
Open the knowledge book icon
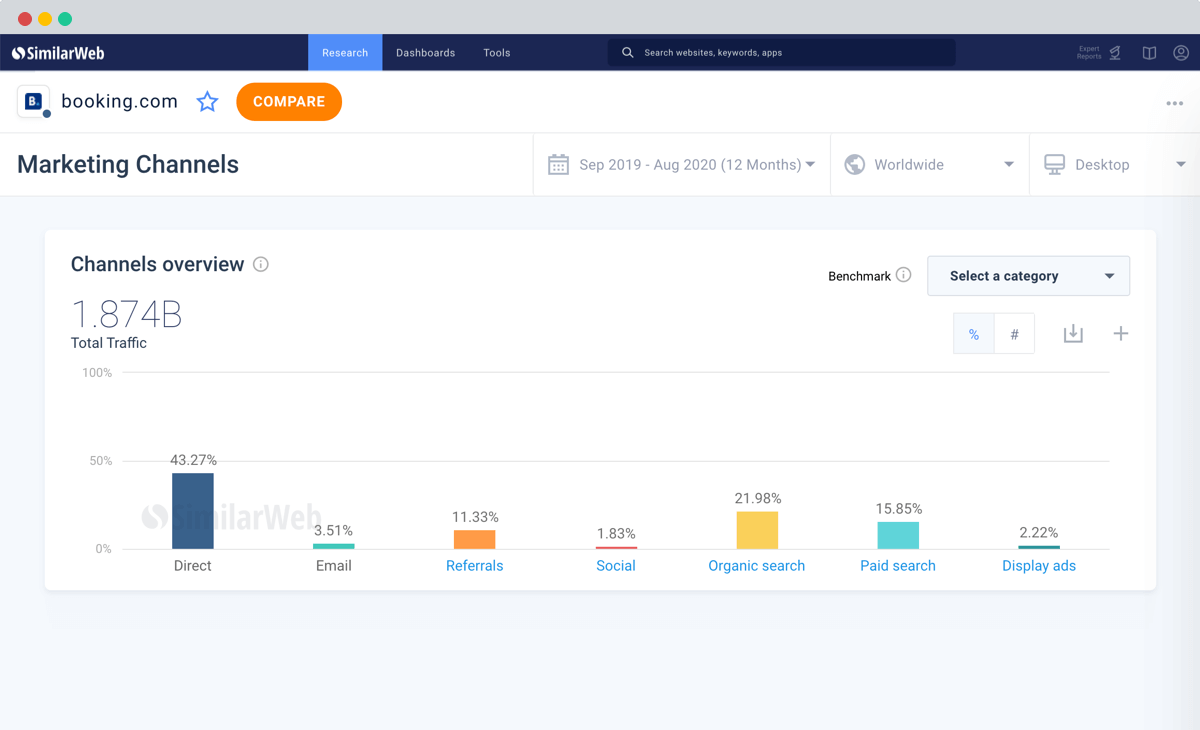click(1149, 53)
